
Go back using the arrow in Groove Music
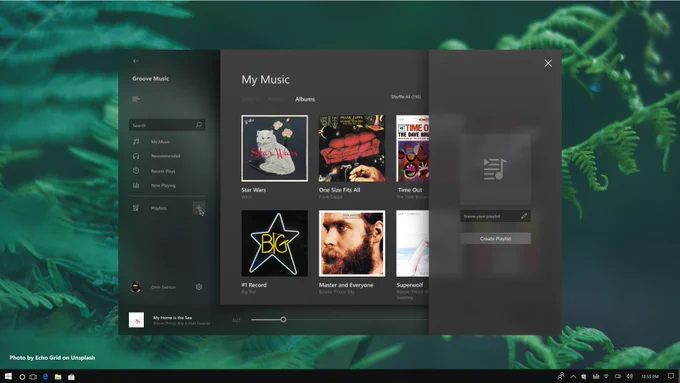(136, 61)
